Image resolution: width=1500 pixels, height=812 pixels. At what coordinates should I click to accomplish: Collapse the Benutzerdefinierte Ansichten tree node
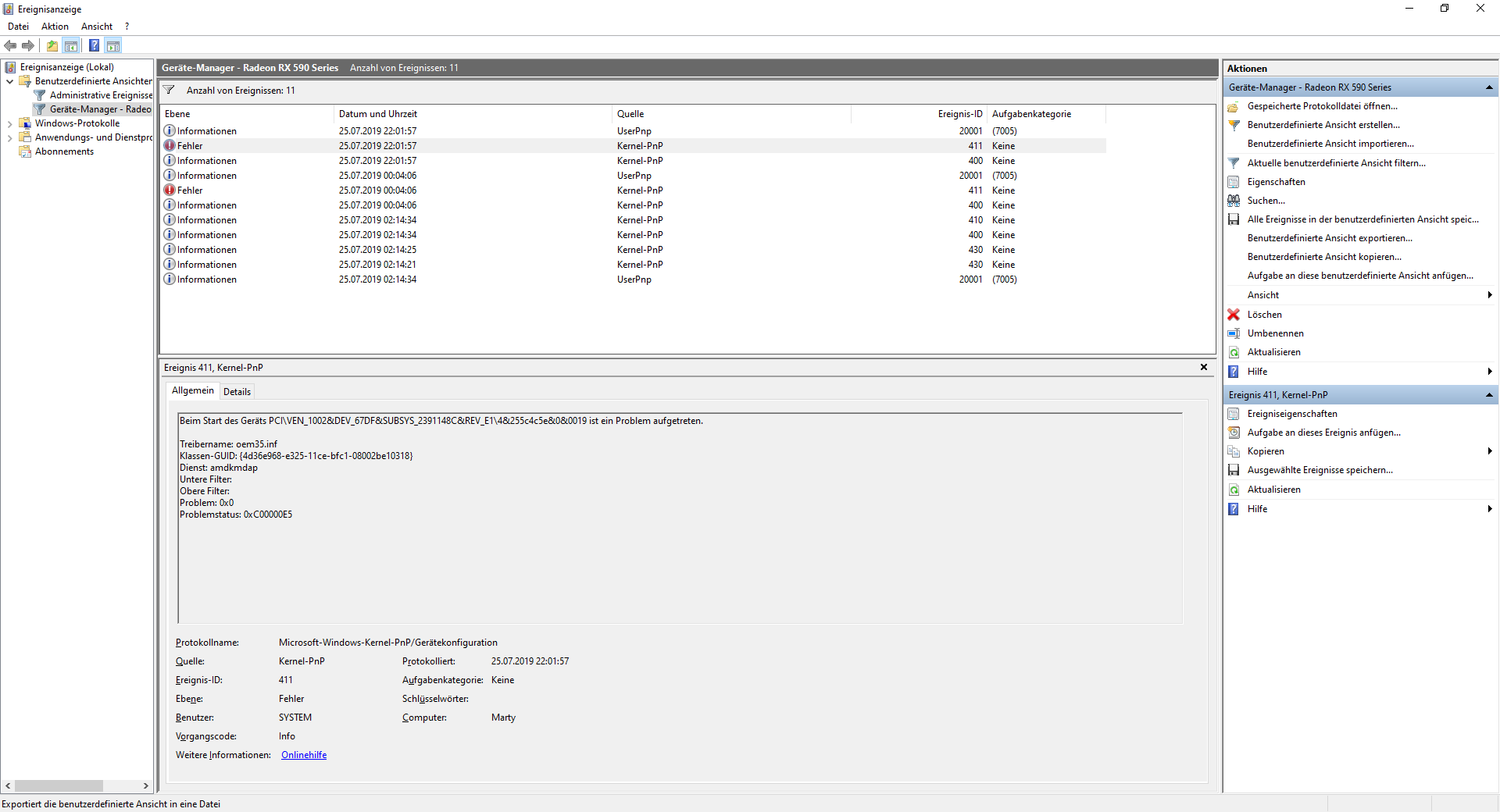tap(9, 81)
